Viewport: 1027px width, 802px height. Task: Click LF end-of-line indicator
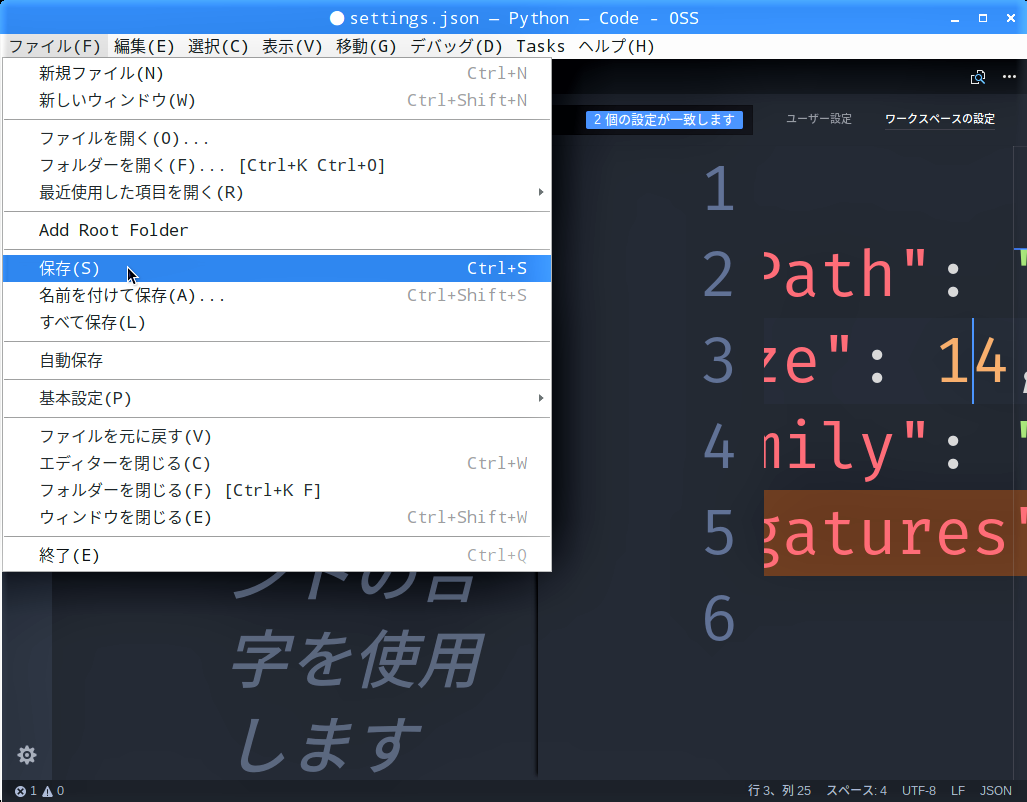click(x=958, y=791)
